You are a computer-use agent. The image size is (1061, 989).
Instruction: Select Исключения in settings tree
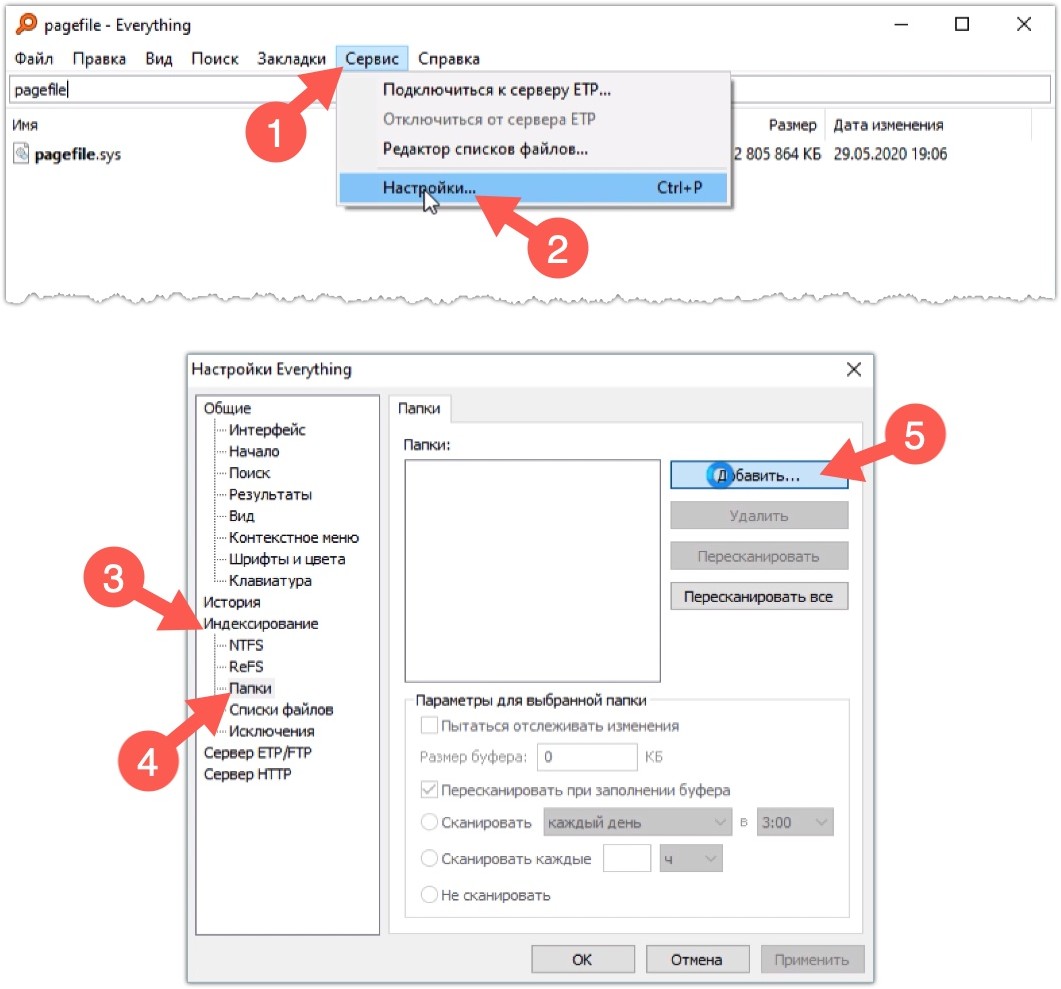point(271,732)
